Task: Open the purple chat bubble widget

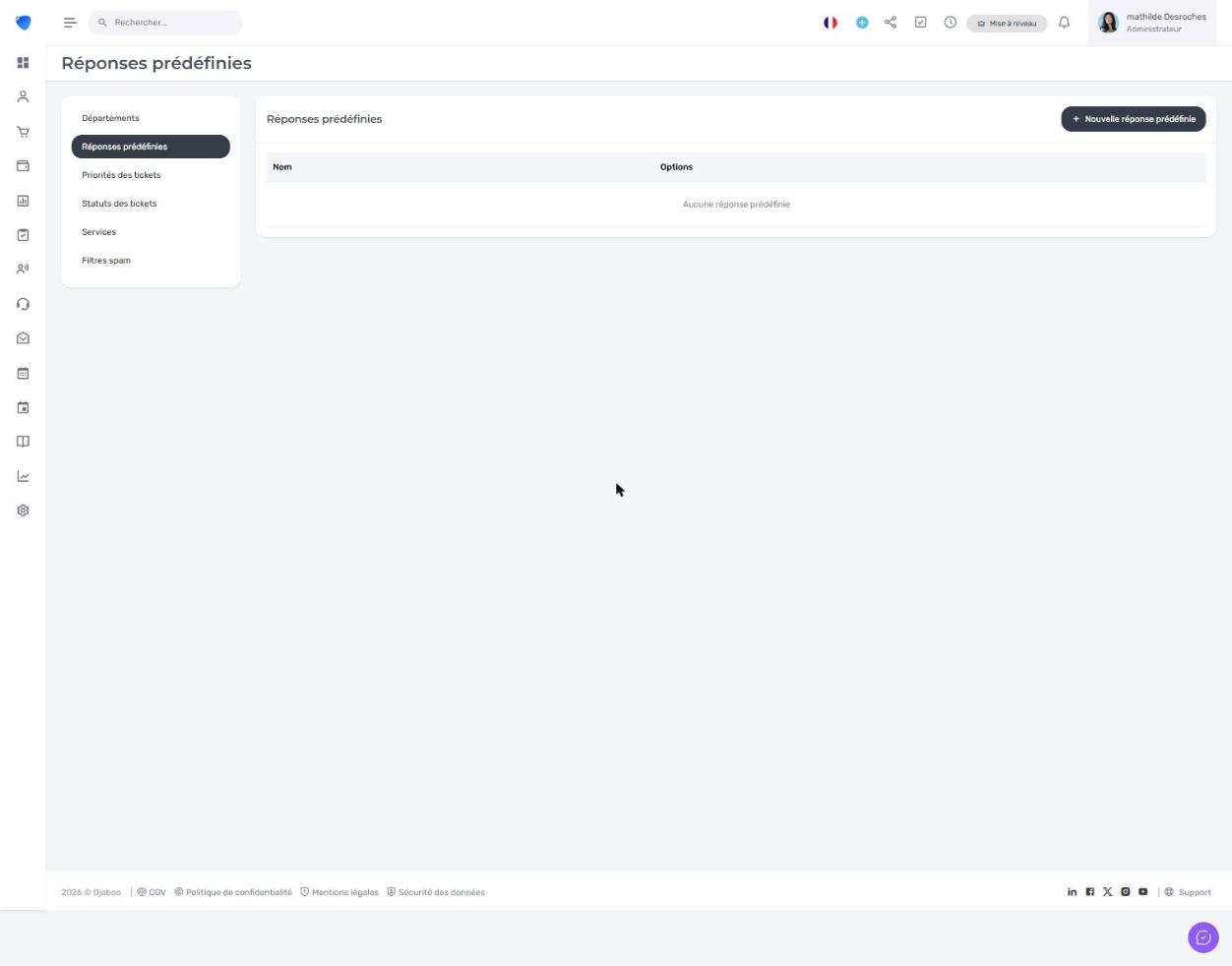Action: (1203, 937)
